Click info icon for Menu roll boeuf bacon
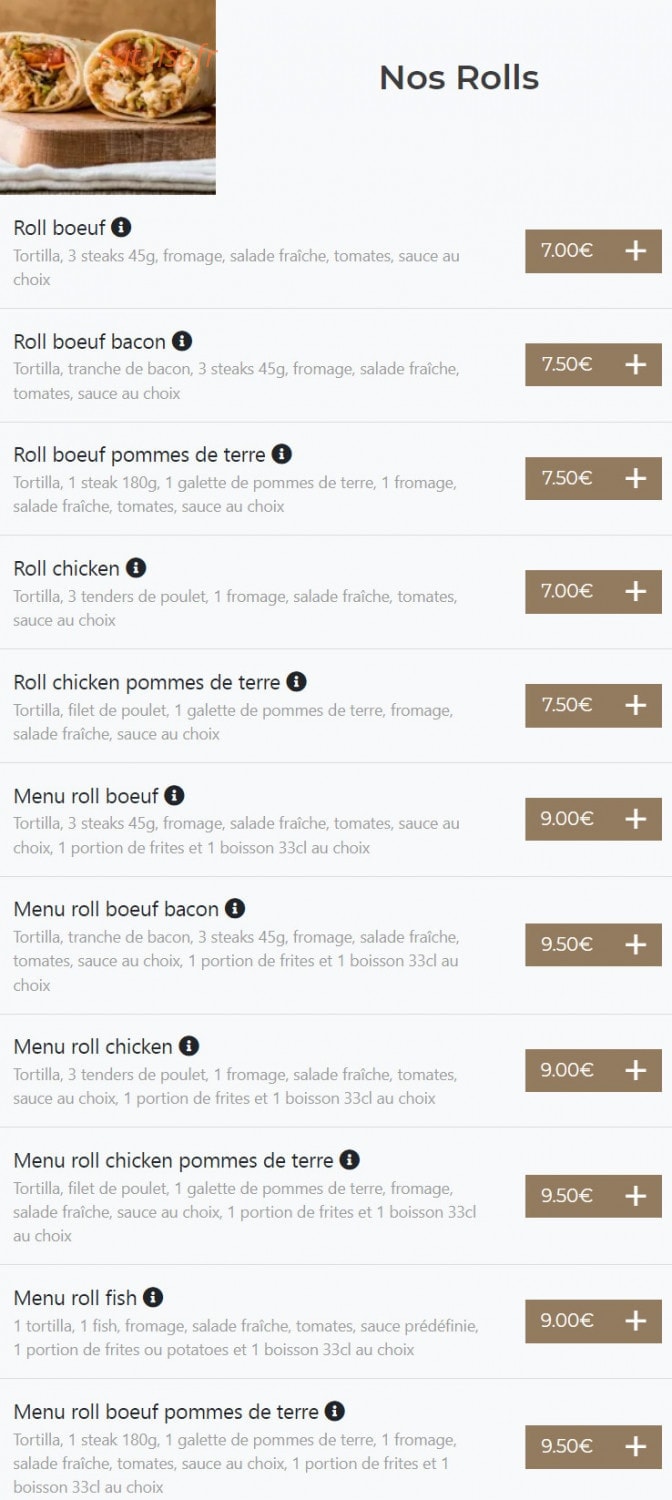This screenshot has width=672, height=1500. 235,909
